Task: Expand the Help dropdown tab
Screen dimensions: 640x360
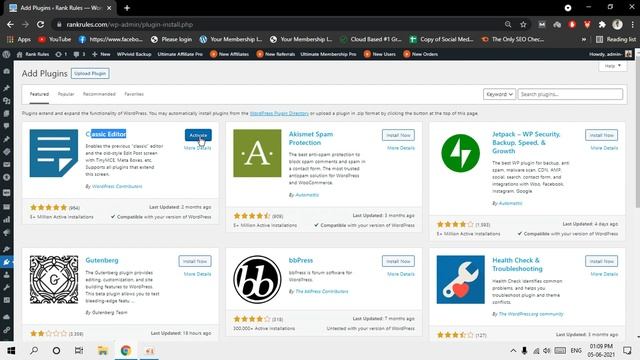Action: (x=613, y=66)
